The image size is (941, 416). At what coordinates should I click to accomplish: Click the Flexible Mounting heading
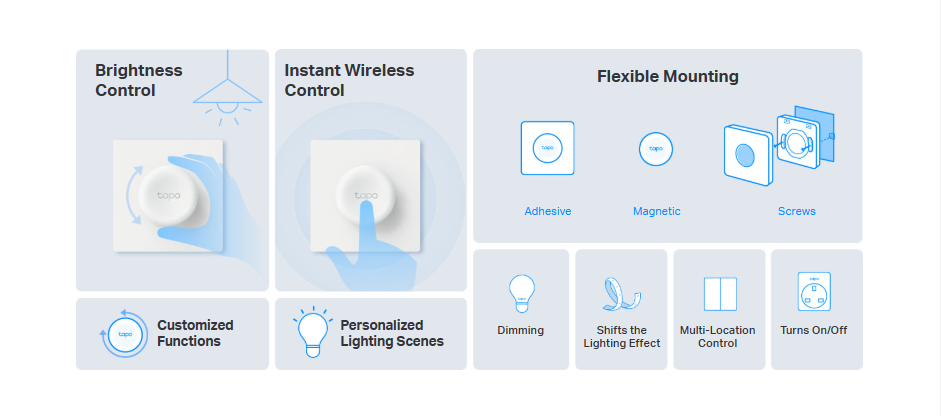667,77
